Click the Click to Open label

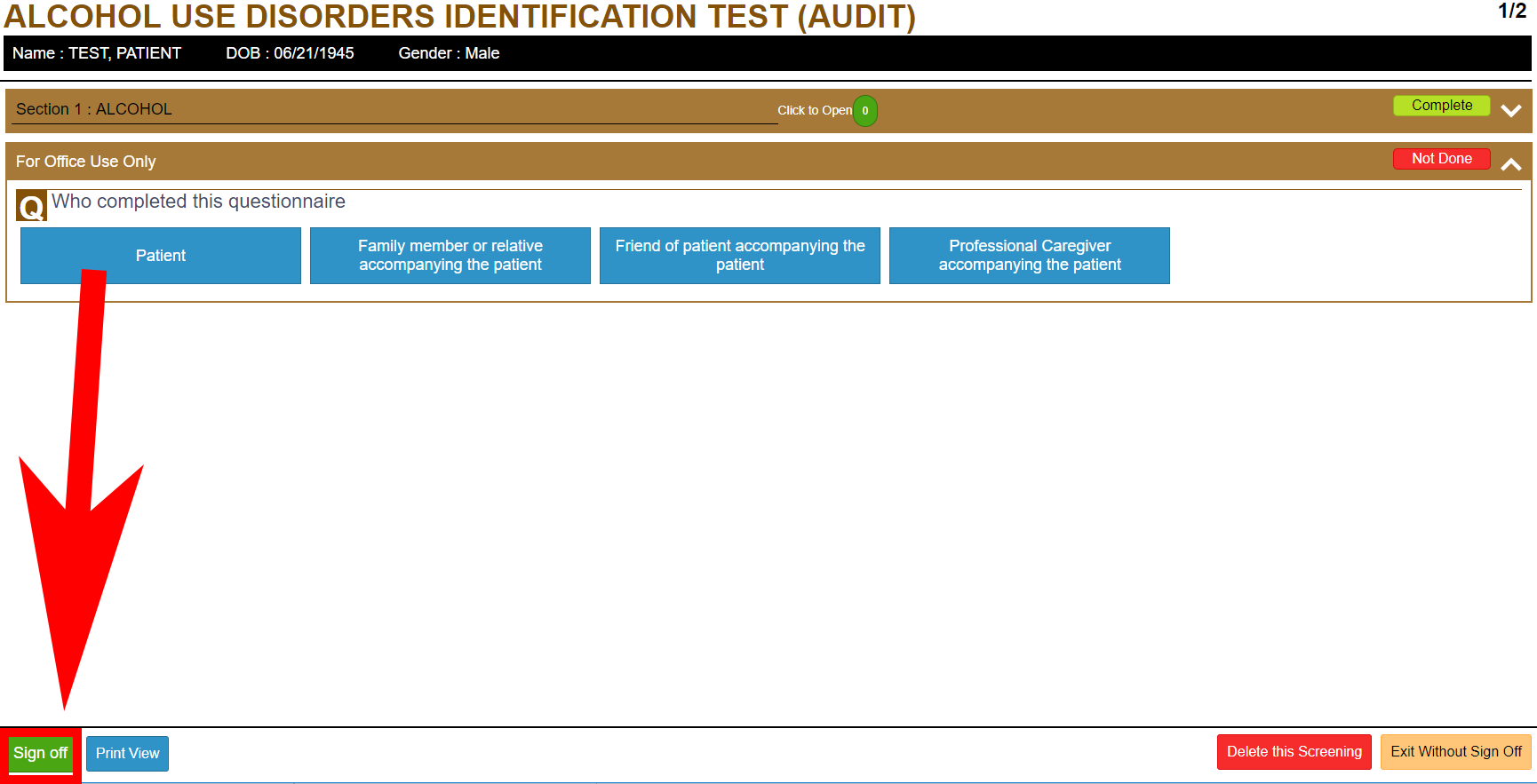tap(814, 111)
